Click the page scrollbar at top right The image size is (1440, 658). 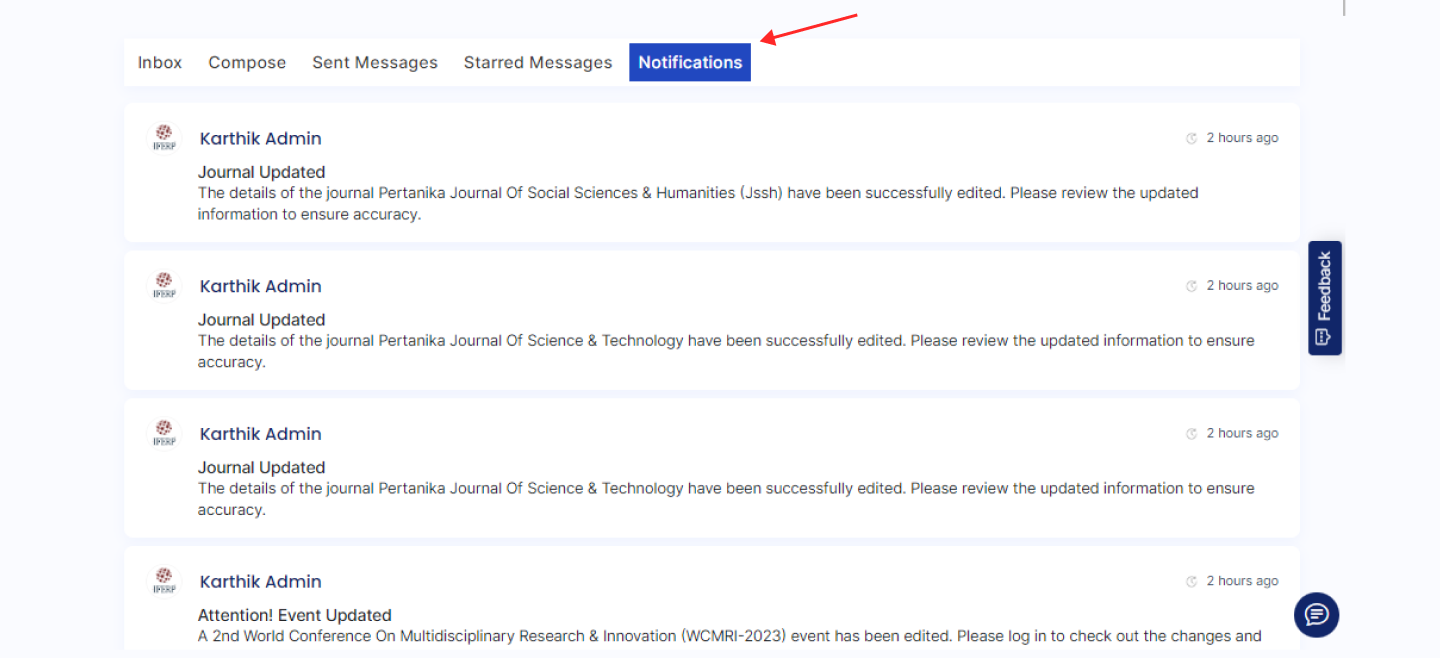pos(1344,8)
